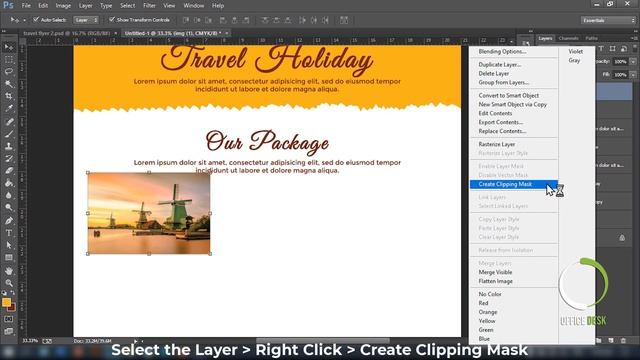
Task: Expand the status bar document info arrow
Action: (136, 341)
